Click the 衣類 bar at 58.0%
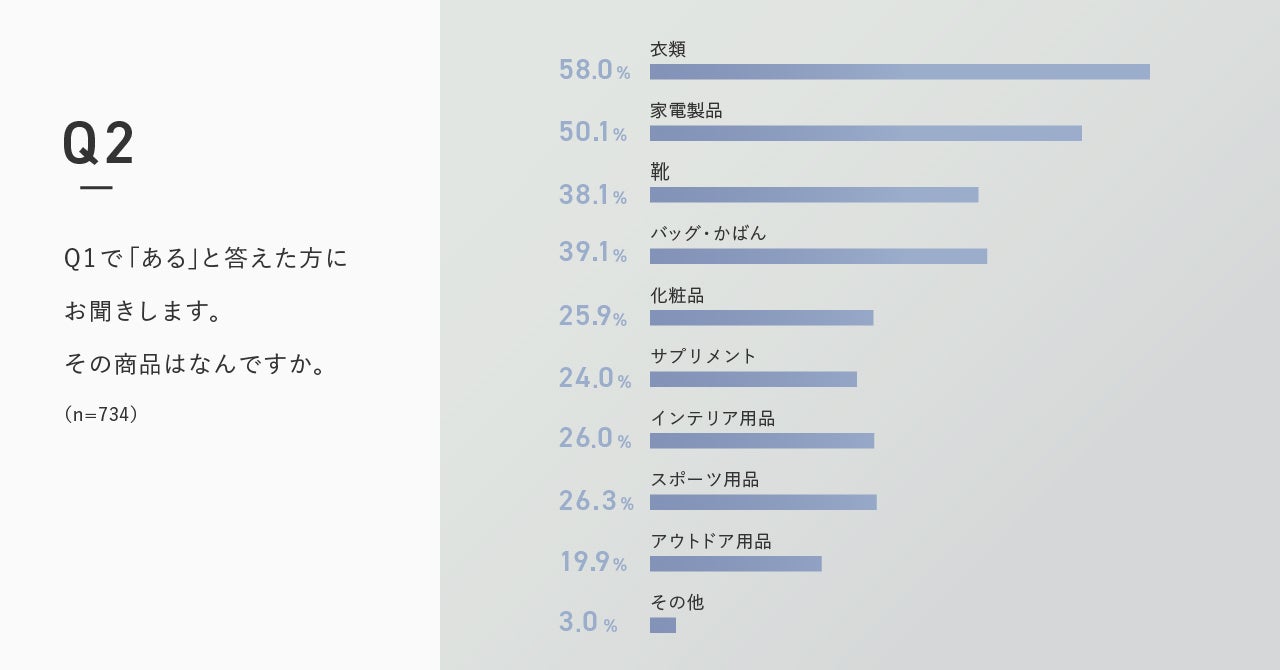Viewport: 1280px width, 670px height. [899, 72]
